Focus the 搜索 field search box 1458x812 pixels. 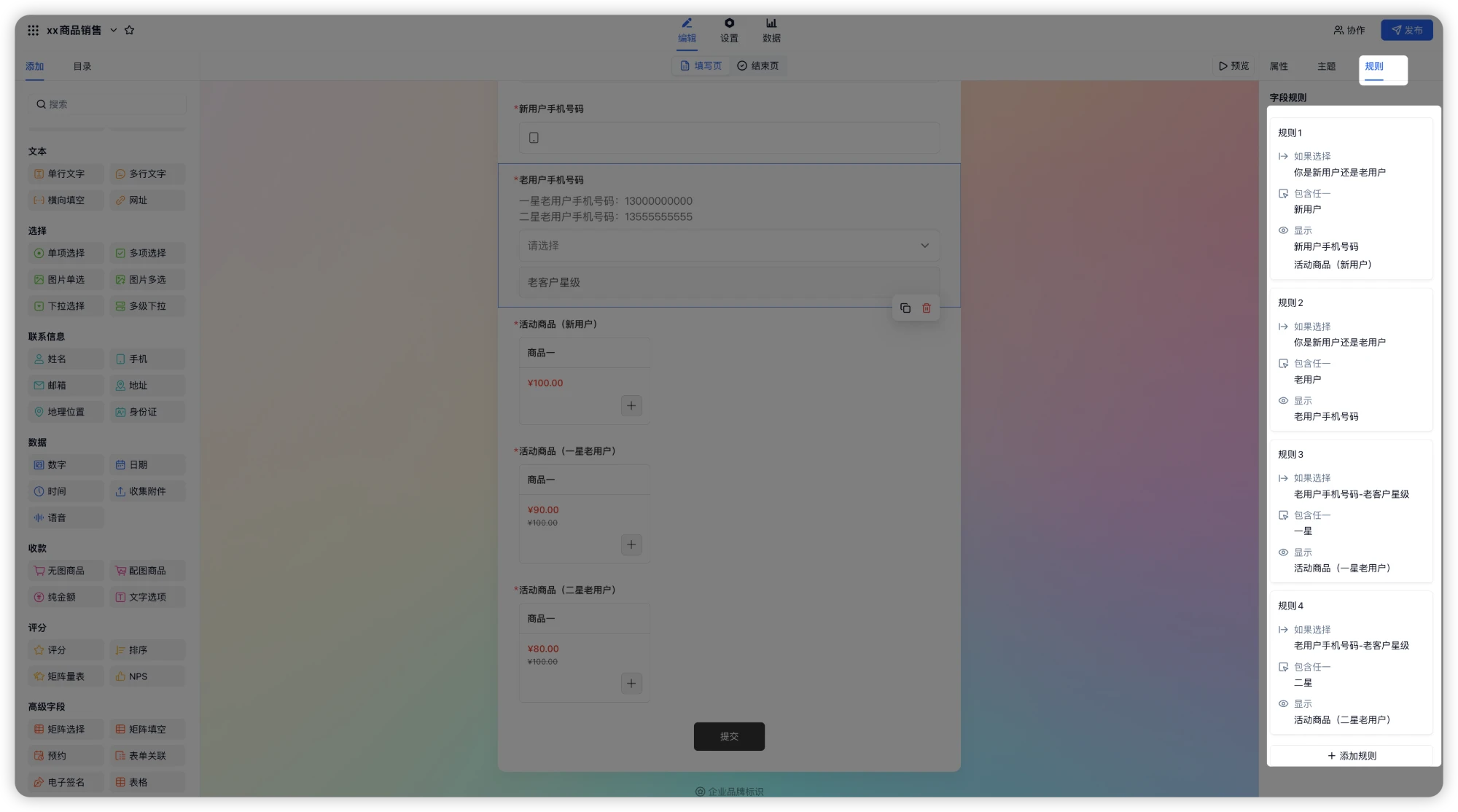107,104
